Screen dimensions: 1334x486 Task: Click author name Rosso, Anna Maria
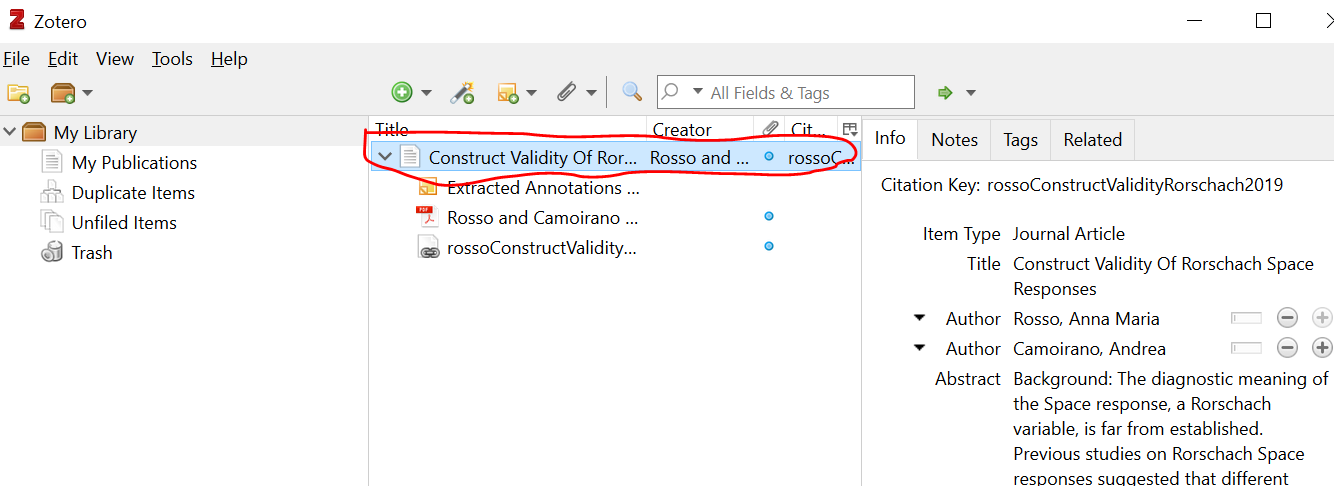pos(1086,319)
